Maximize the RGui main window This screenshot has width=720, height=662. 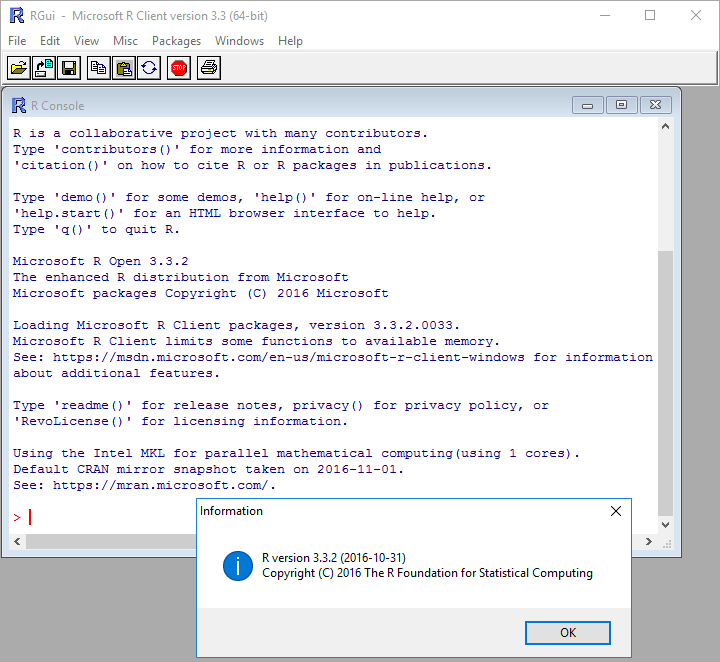tap(650, 15)
